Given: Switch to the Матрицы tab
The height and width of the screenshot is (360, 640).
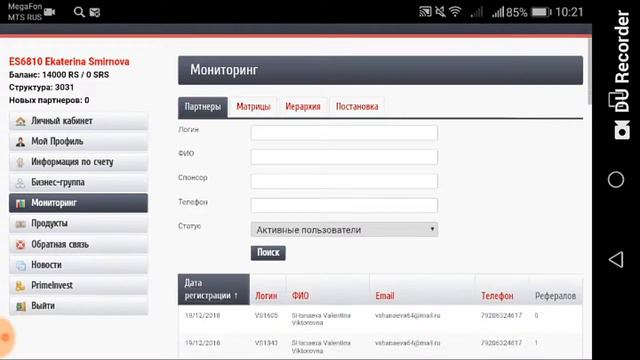Looking at the screenshot, I should (x=253, y=107).
